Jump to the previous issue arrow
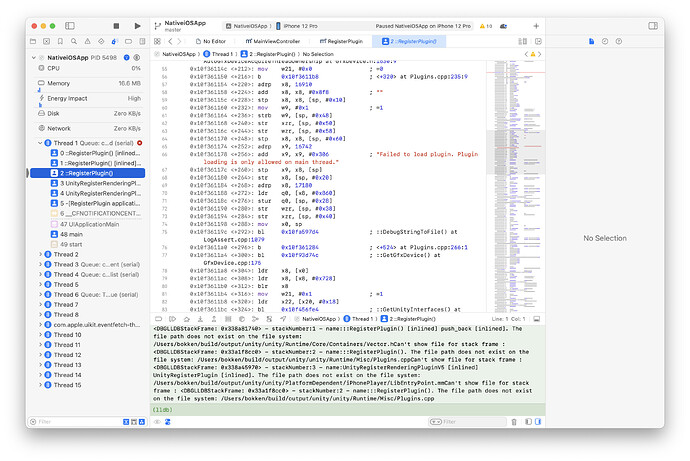This screenshot has height=461, width=690. pyautogui.click(x=526, y=54)
